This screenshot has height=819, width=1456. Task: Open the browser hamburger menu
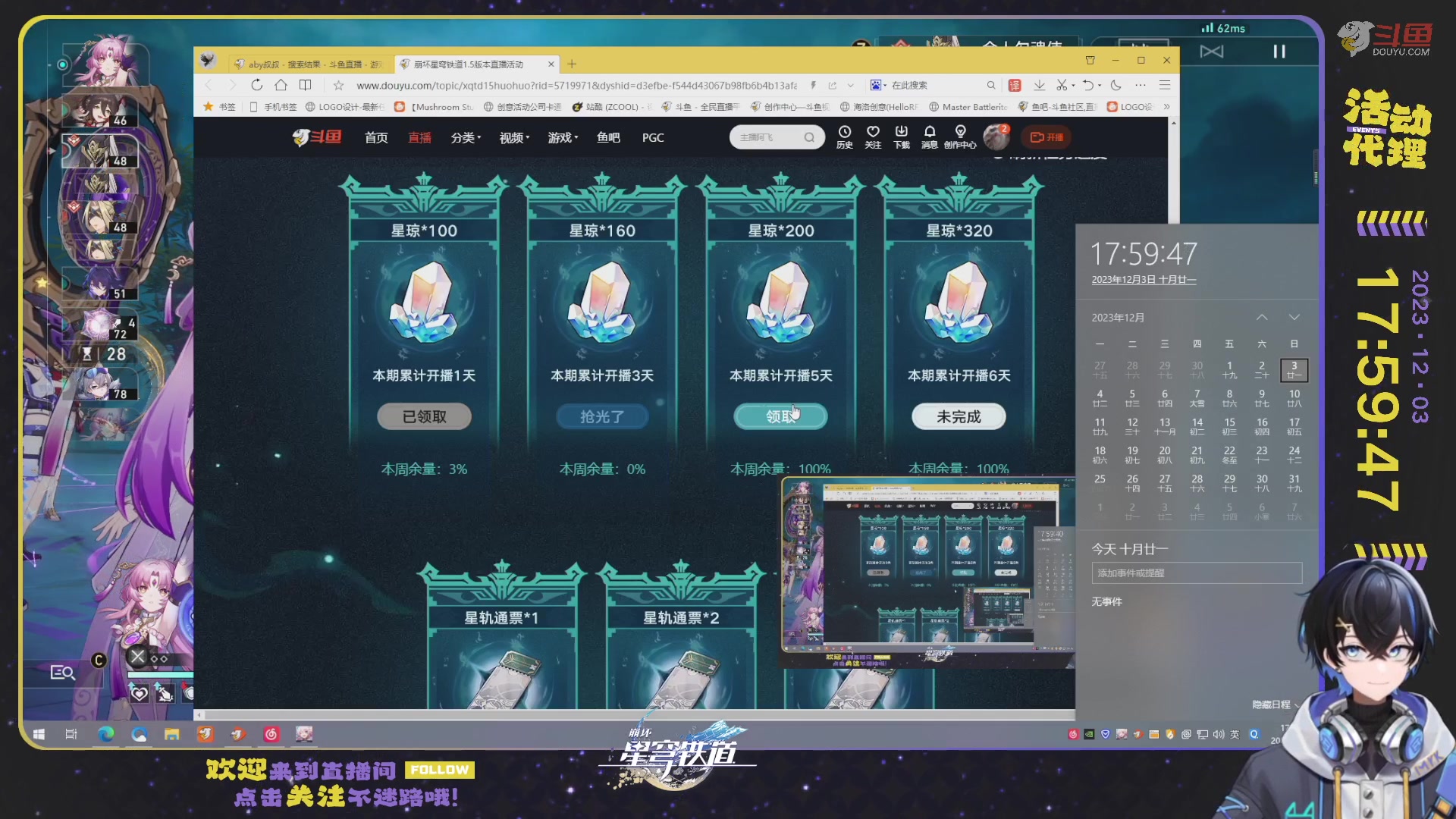(x=1165, y=85)
